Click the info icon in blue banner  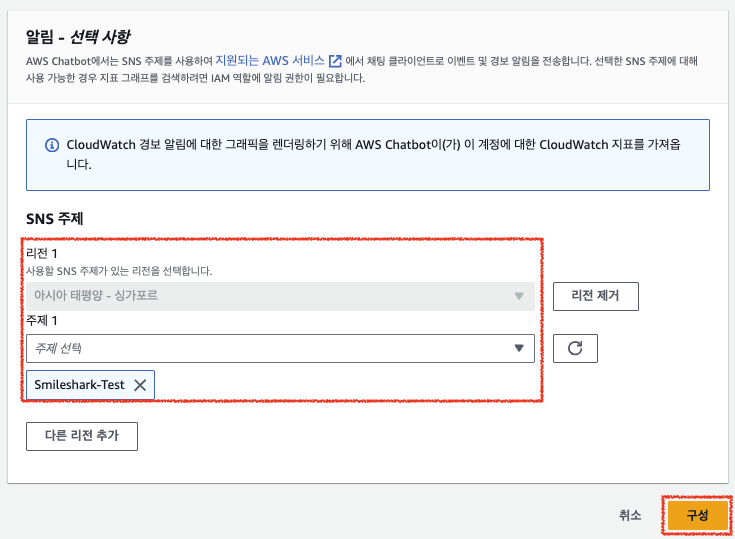pos(52,145)
